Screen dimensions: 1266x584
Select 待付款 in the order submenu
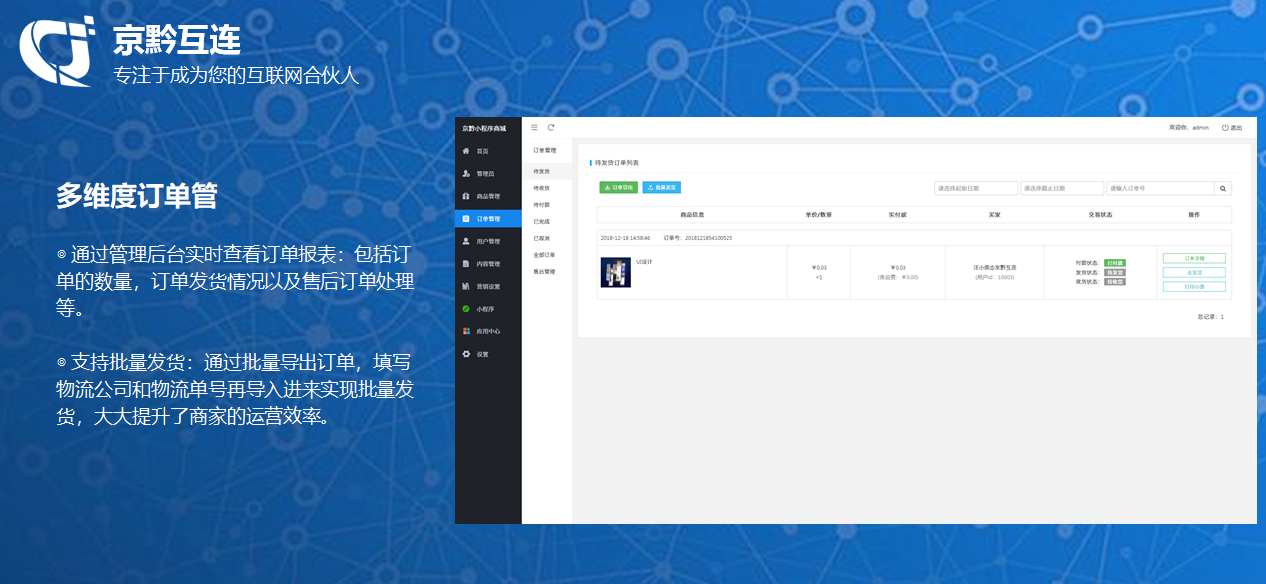click(541, 205)
